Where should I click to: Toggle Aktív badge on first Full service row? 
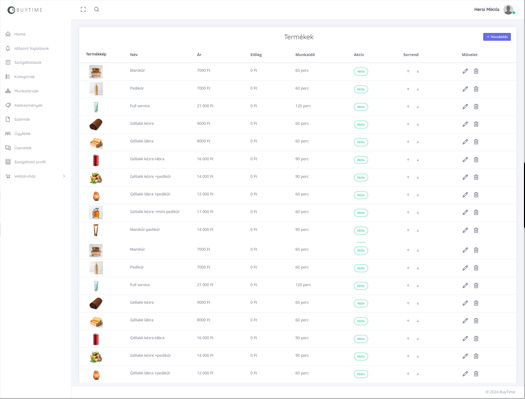[x=361, y=107]
